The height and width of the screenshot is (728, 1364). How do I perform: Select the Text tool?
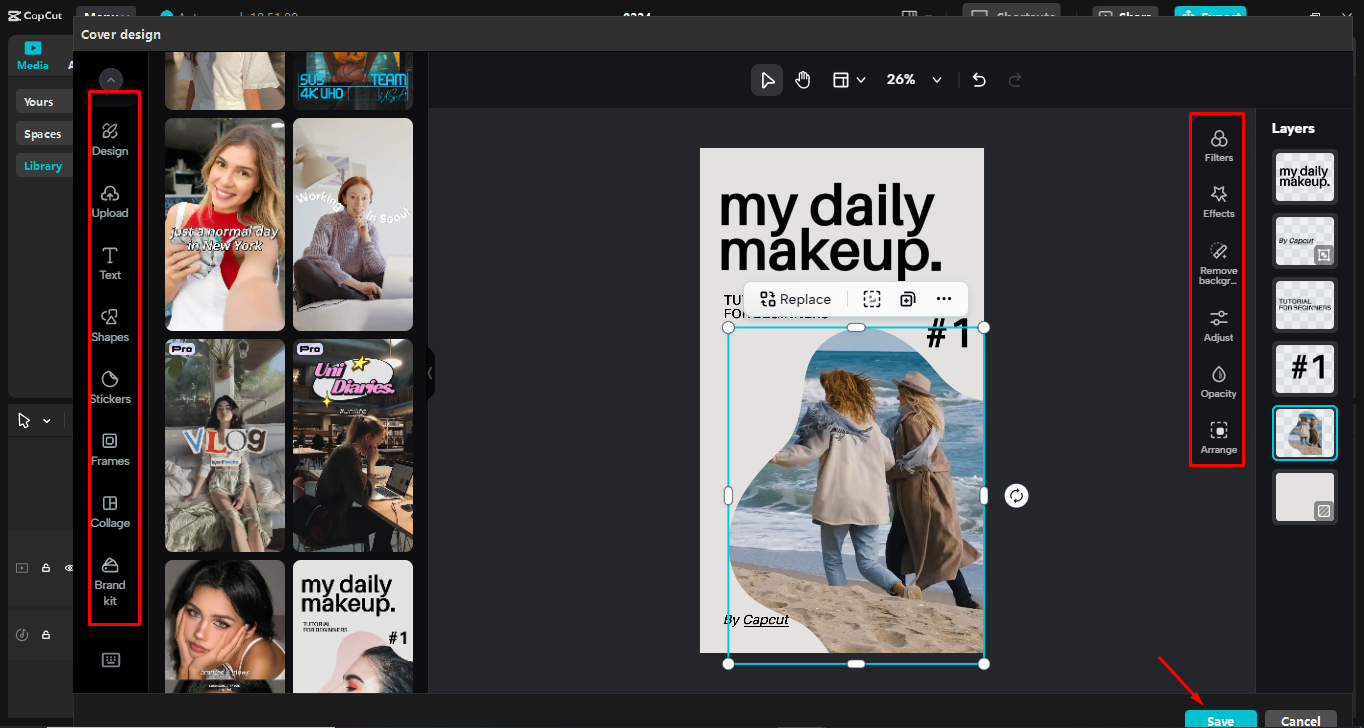tap(110, 262)
